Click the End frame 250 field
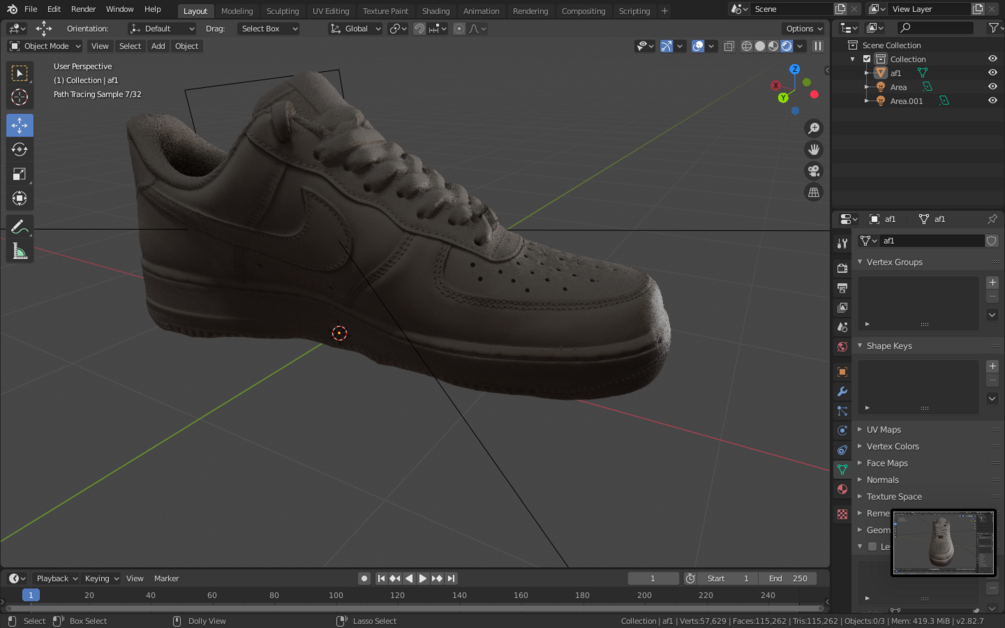1005x628 pixels. point(788,578)
